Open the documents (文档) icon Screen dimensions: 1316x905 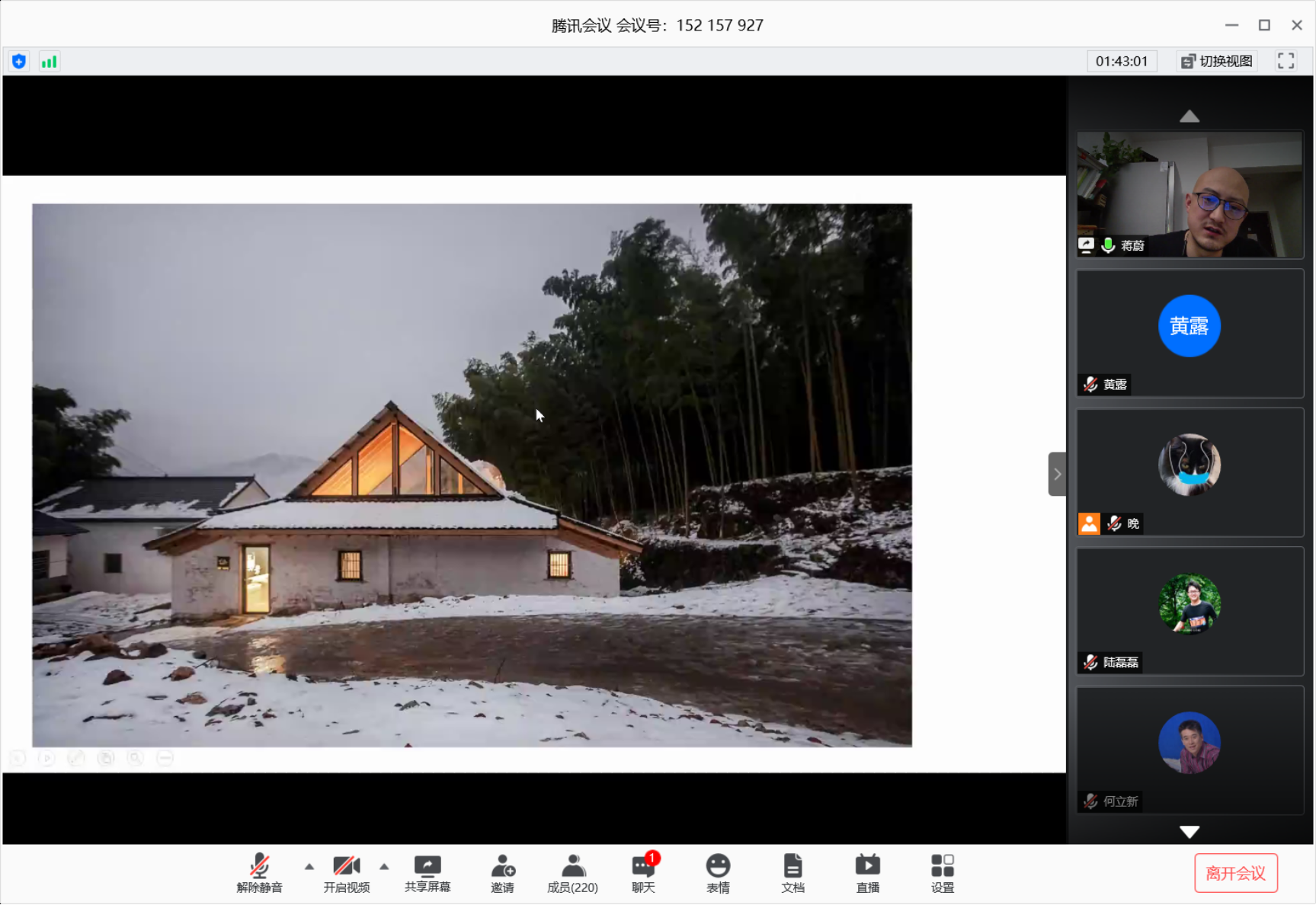[792, 873]
